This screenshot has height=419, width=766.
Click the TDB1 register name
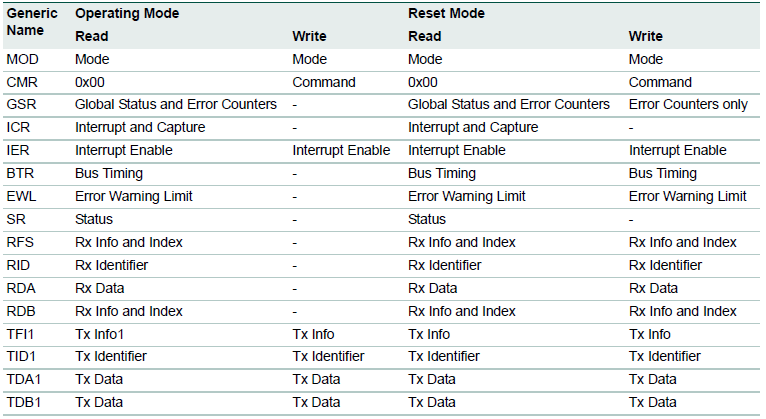[24, 402]
